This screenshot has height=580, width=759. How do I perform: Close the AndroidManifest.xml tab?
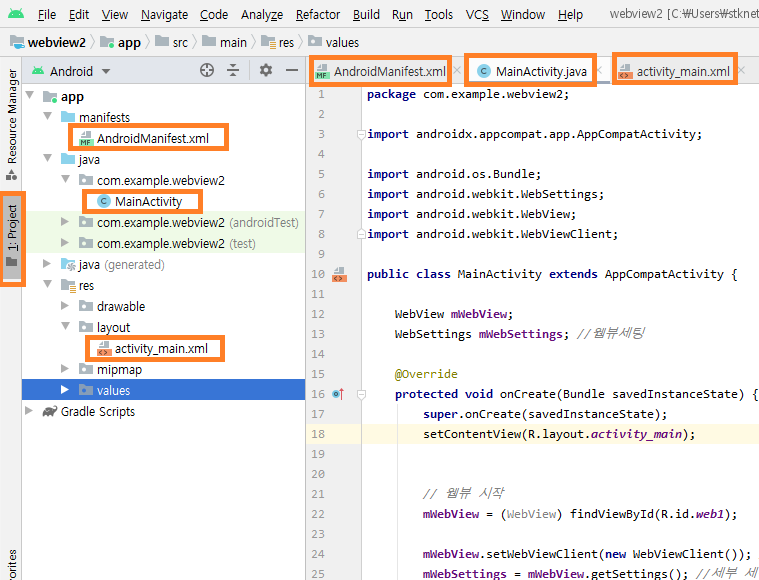pos(456,71)
